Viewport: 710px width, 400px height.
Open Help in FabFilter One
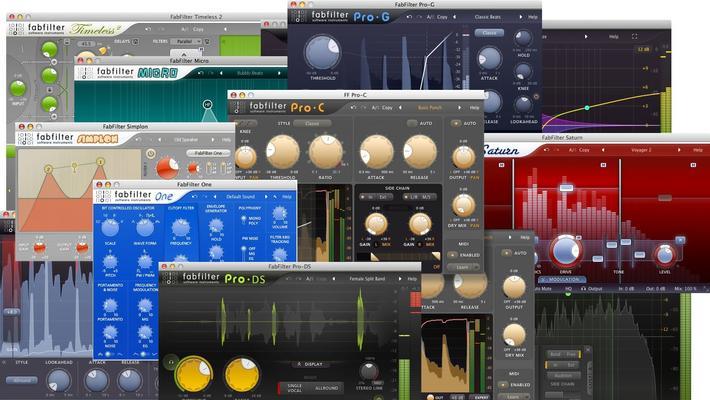[x=287, y=197]
